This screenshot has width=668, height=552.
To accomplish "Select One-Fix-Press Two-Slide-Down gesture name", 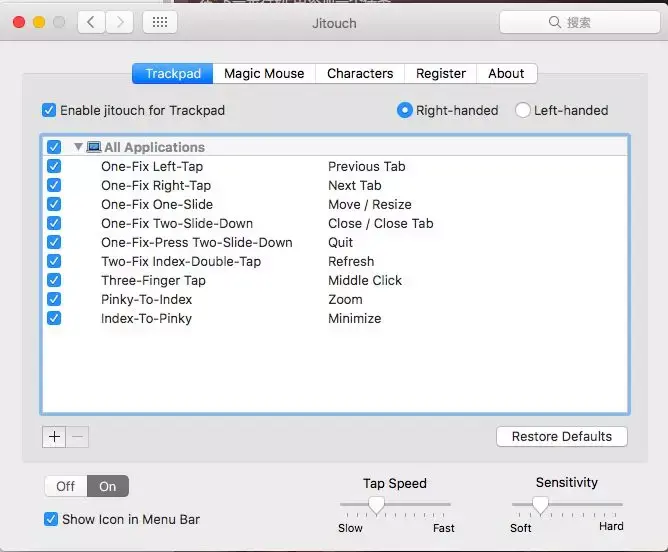I will [196, 242].
